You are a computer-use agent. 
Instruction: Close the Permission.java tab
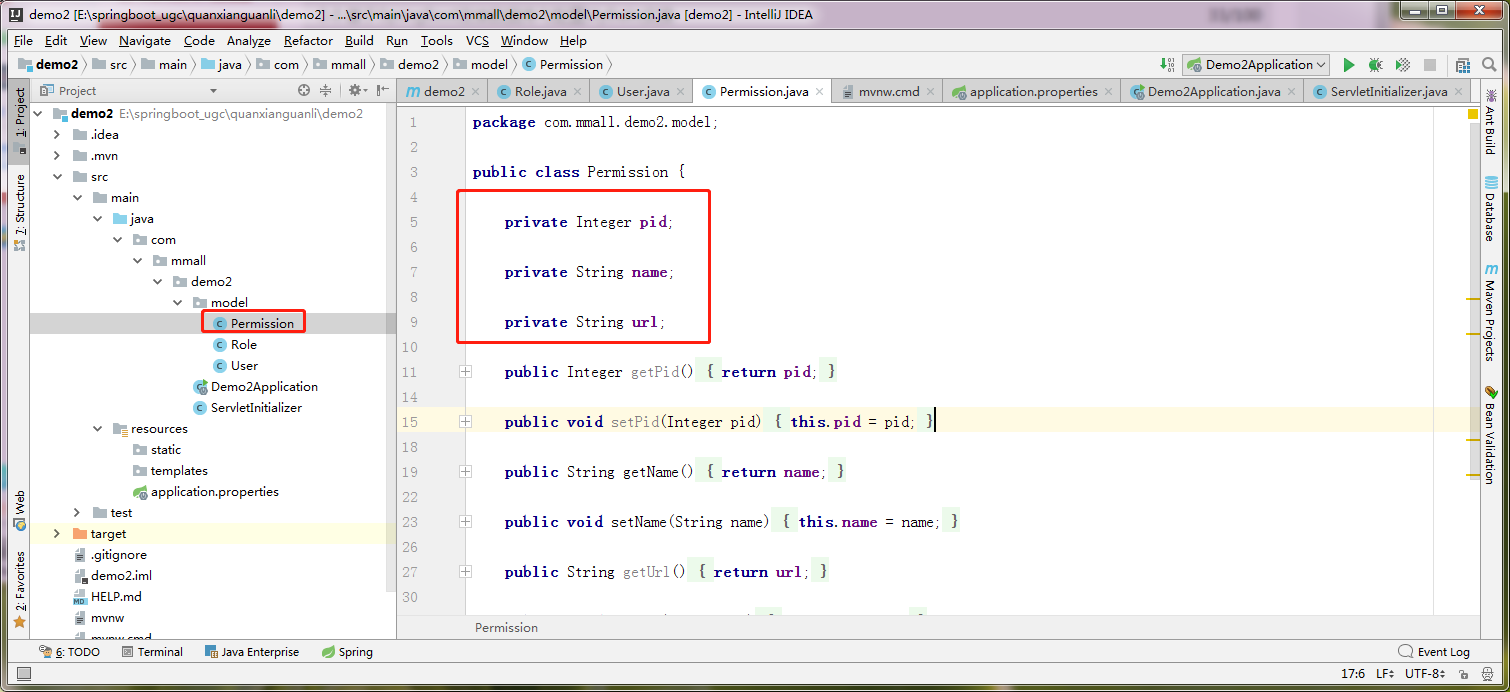pyautogui.click(x=820, y=92)
